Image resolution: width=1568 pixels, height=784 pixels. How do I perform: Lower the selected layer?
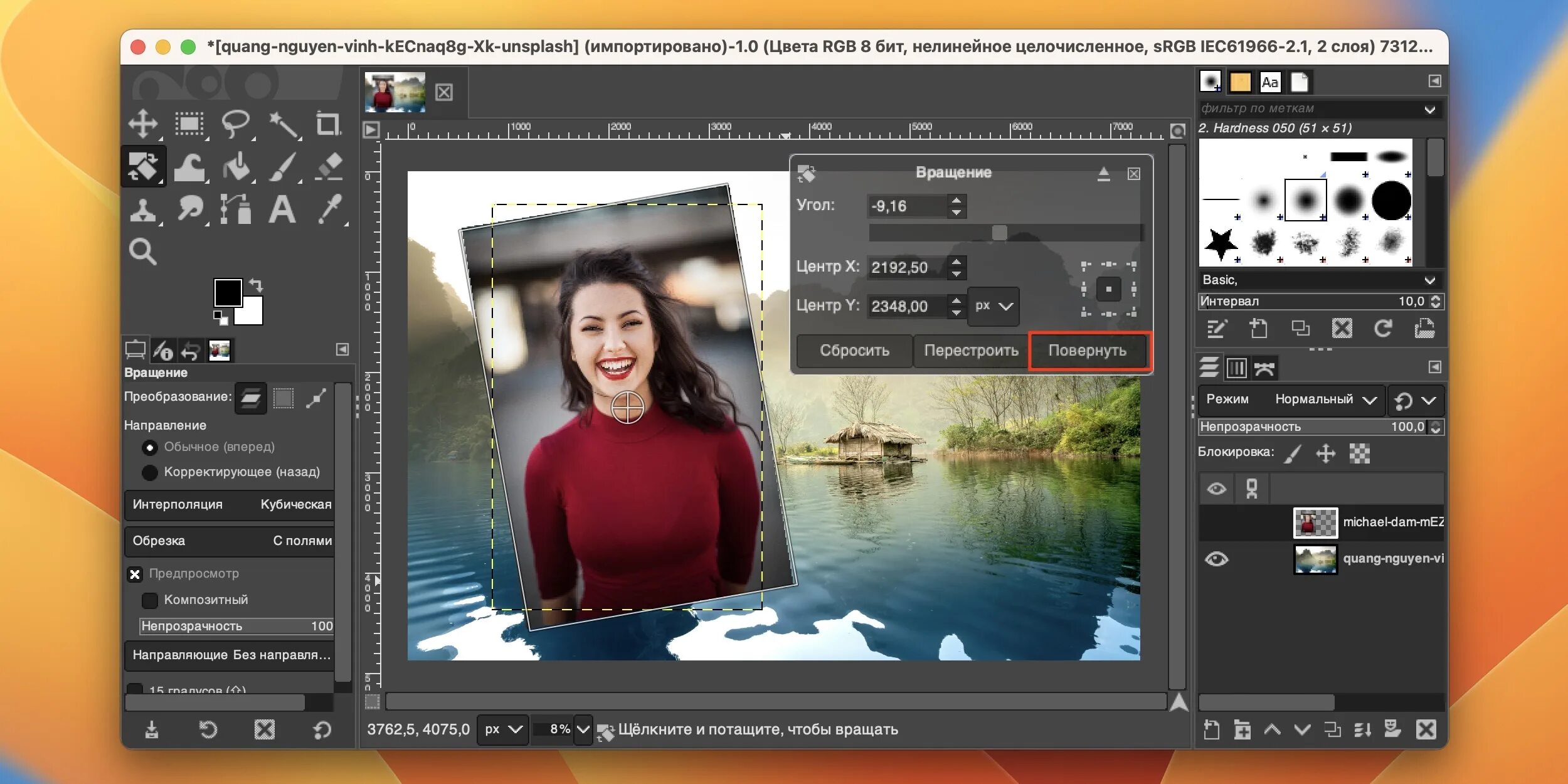(x=1302, y=729)
